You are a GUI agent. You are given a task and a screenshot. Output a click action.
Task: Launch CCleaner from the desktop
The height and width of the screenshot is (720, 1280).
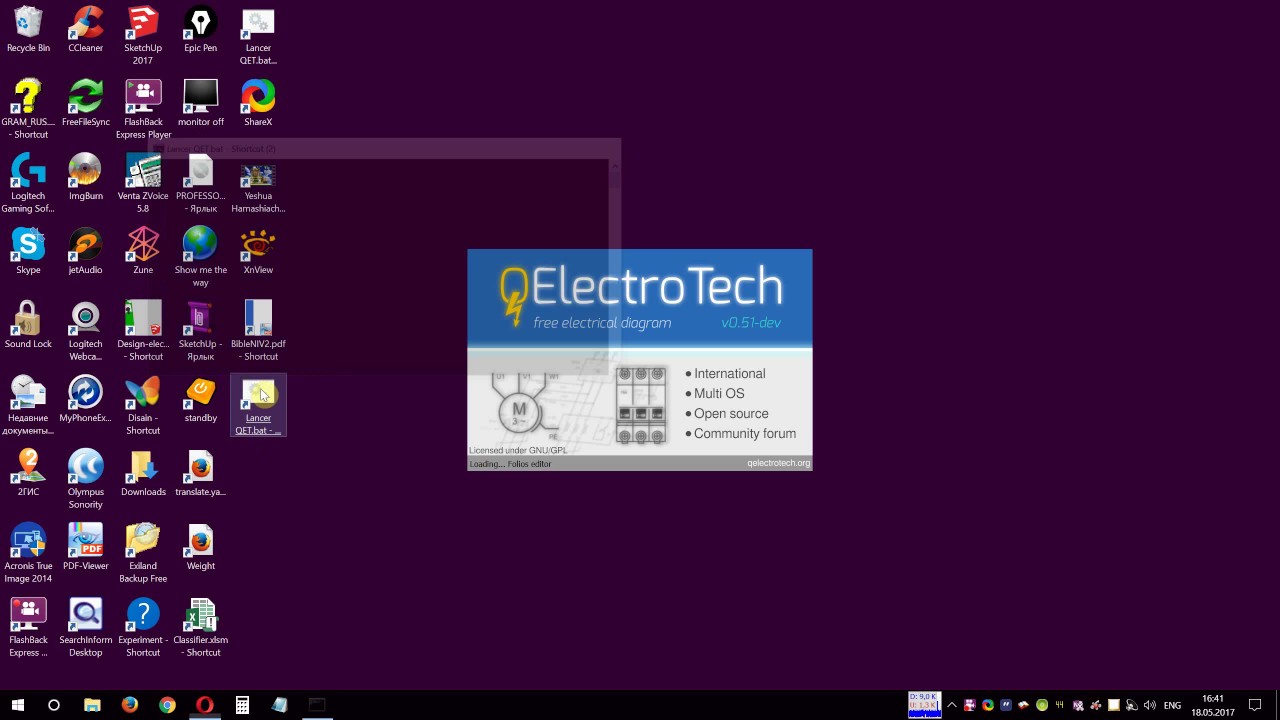coord(85,29)
